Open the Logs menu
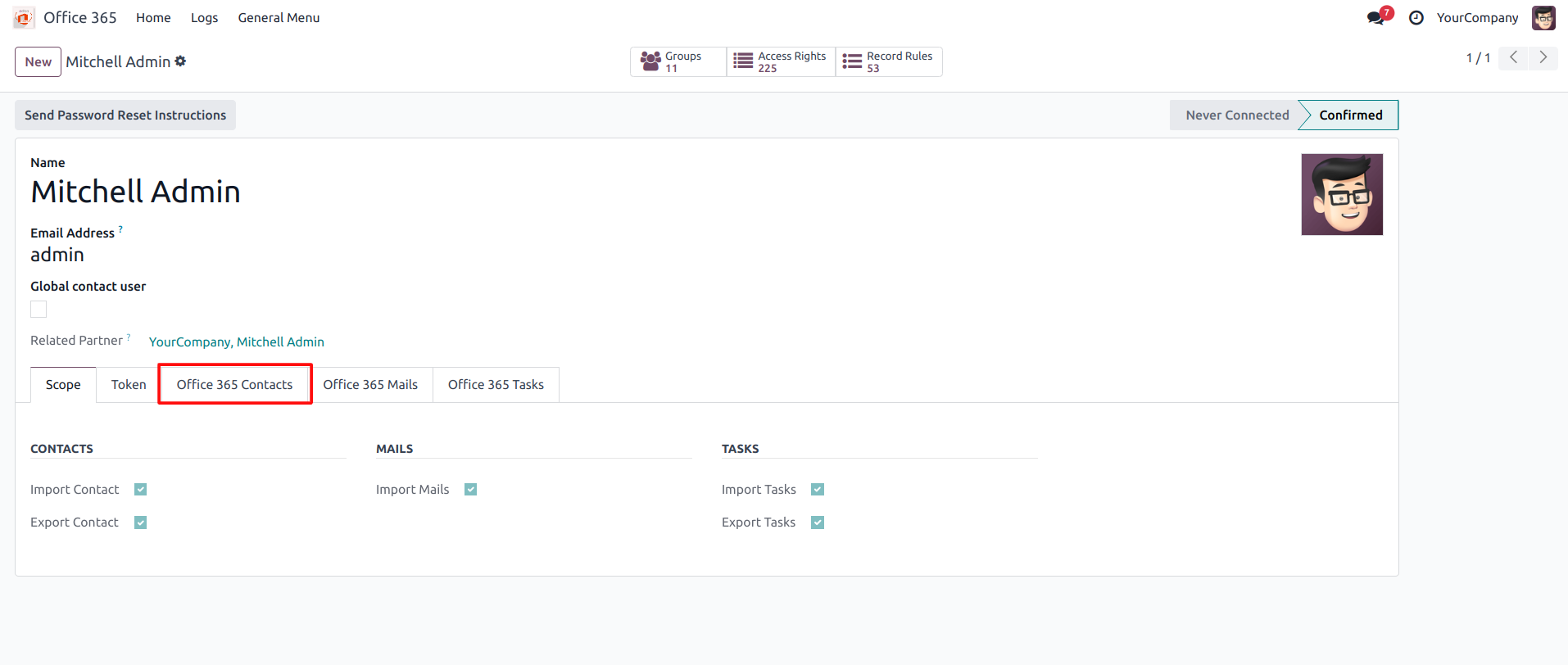Image resolution: width=1568 pixels, height=665 pixels. coord(204,17)
